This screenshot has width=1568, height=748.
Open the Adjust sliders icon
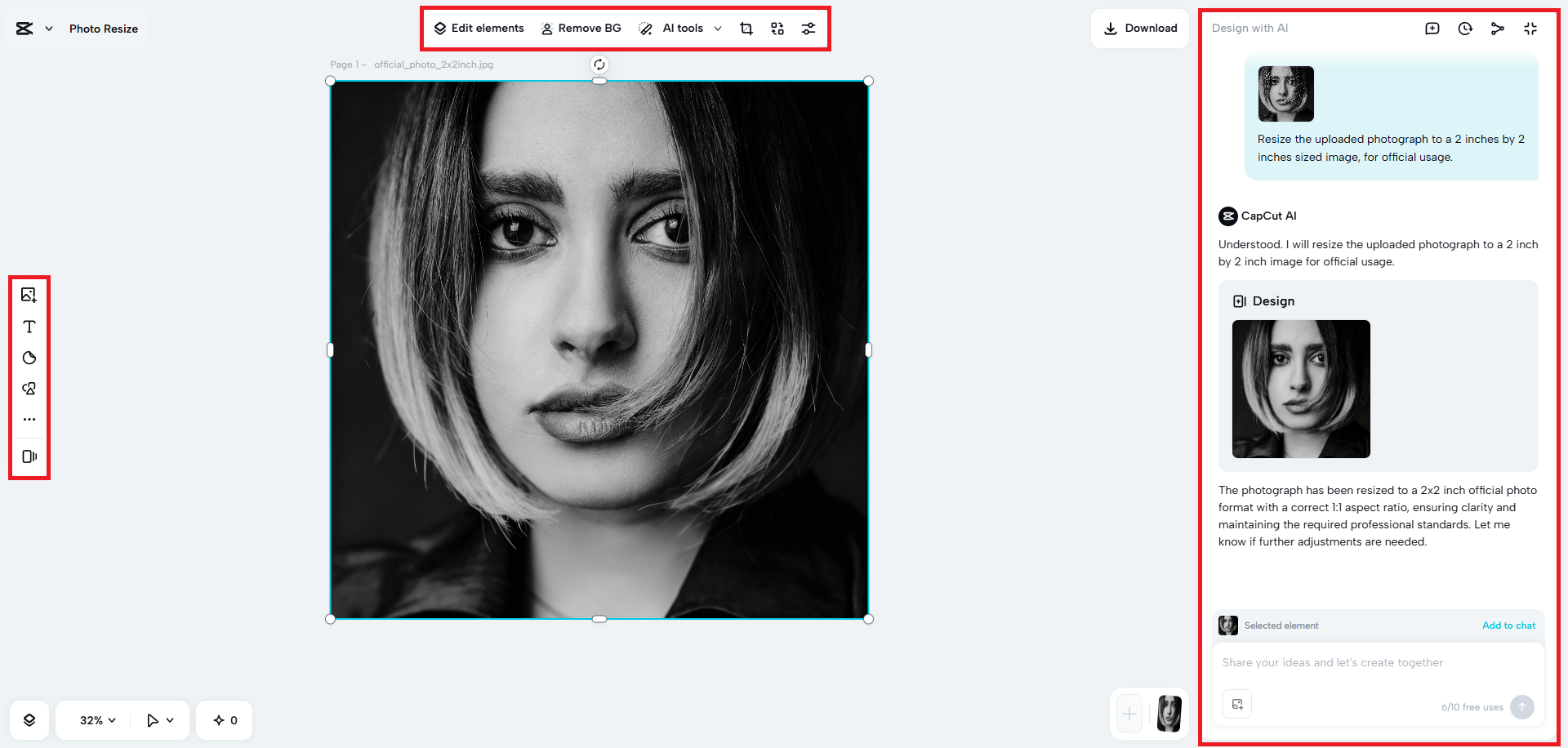[x=808, y=29]
